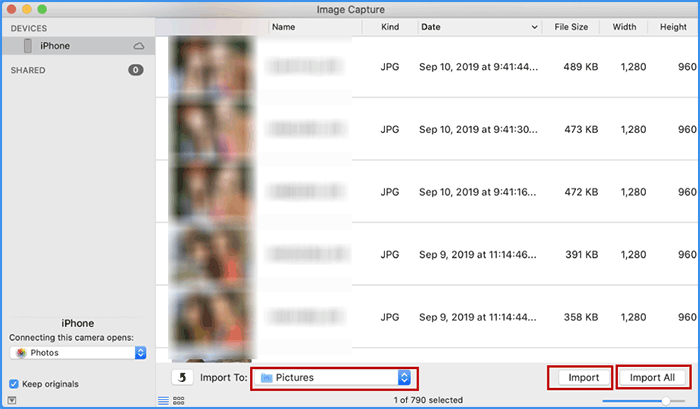Select the photo thumbnail sized 358 KB
This screenshot has height=409, width=700.
[x=211, y=317]
